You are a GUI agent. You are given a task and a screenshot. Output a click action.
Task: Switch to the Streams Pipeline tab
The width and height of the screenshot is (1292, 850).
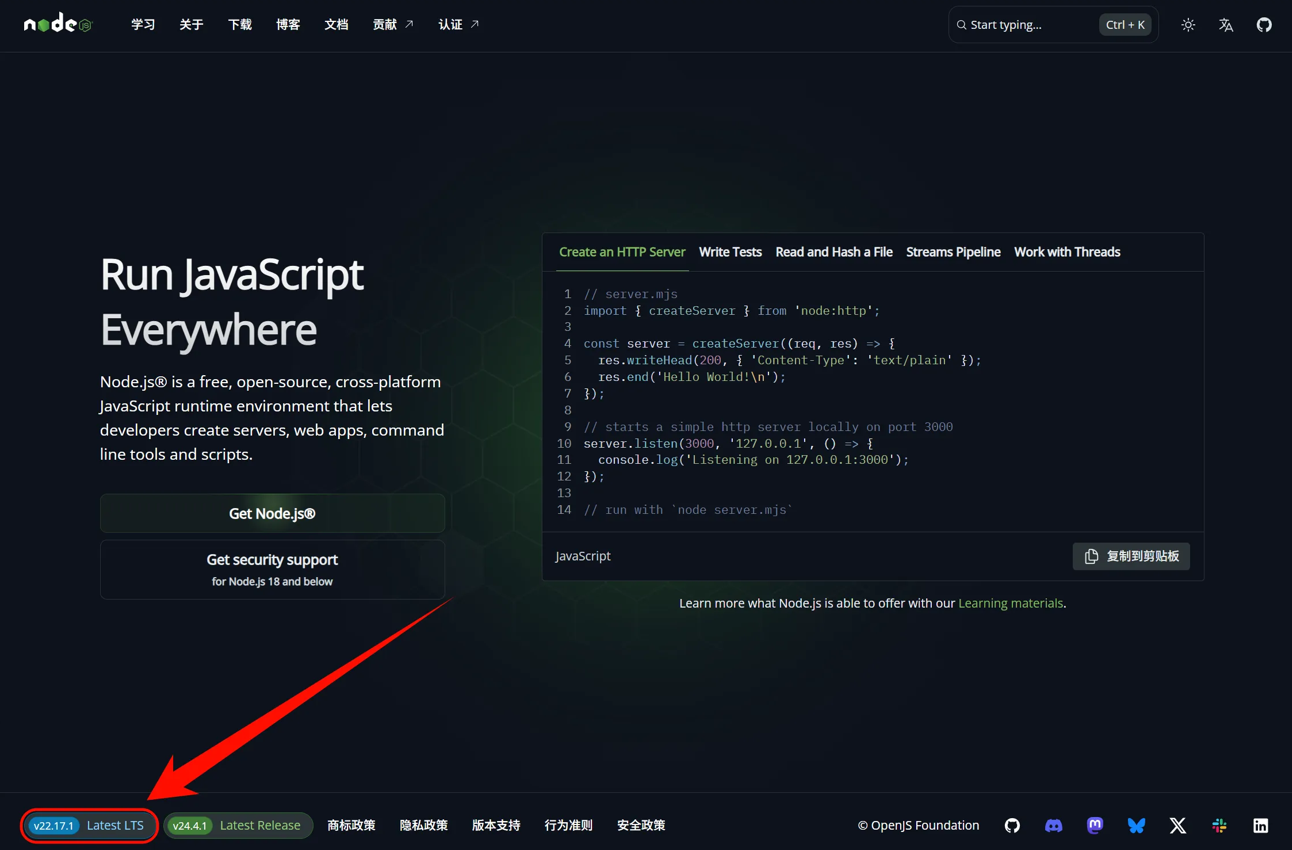pos(953,252)
